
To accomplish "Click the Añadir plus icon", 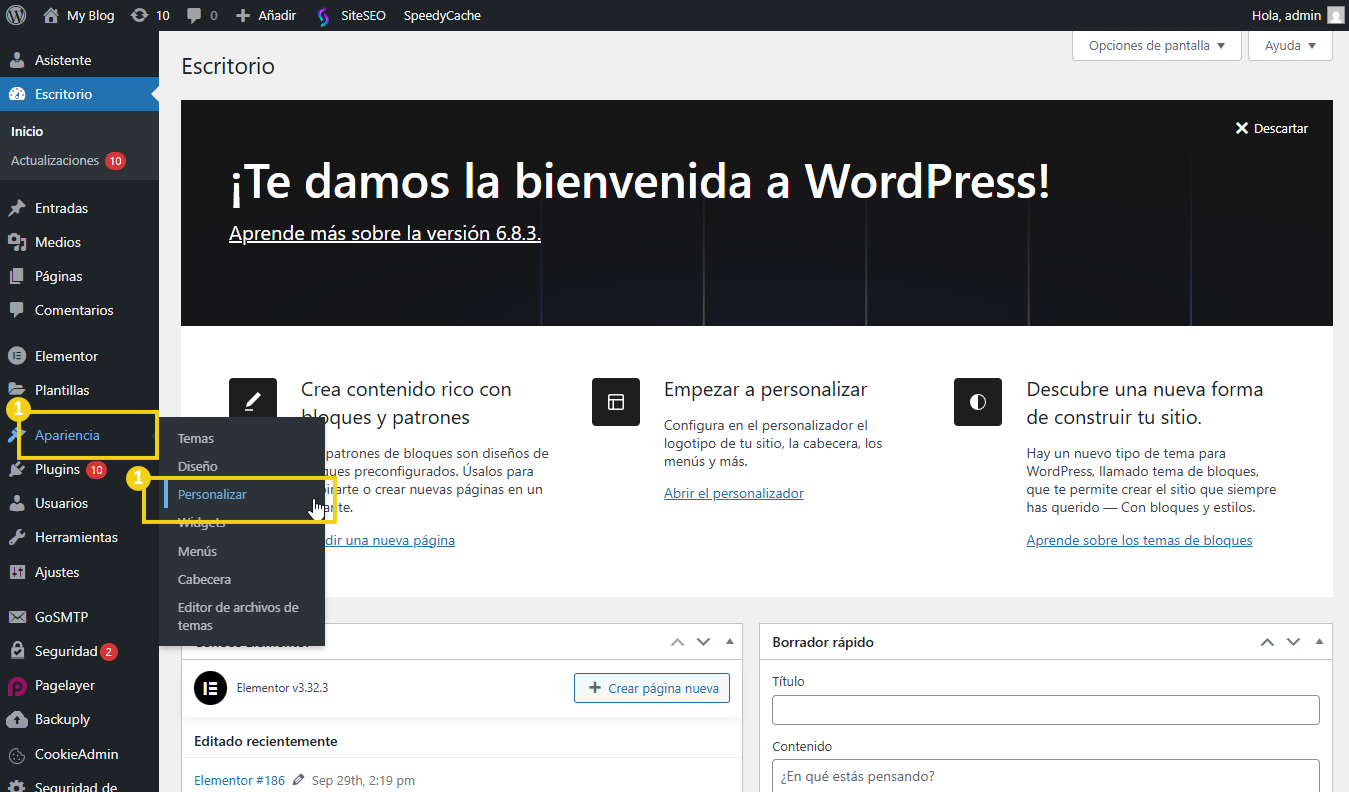I will pos(242,15).
